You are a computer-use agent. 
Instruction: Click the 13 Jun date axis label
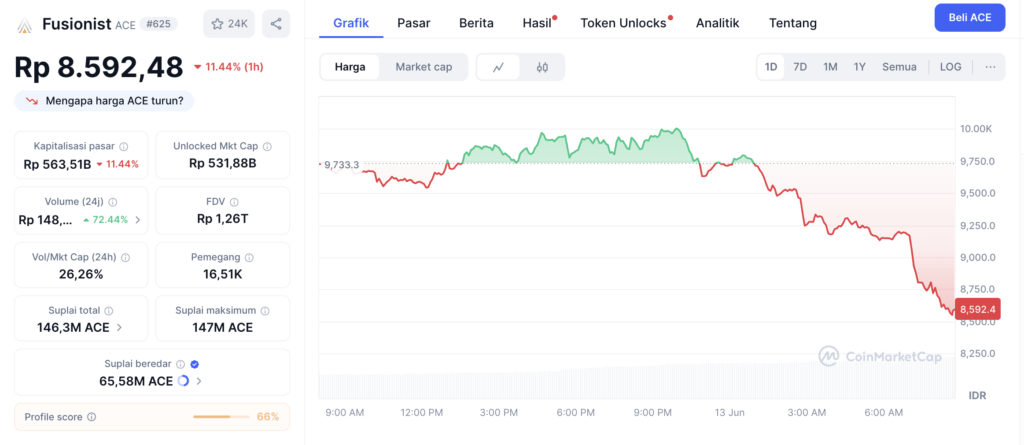729,413
